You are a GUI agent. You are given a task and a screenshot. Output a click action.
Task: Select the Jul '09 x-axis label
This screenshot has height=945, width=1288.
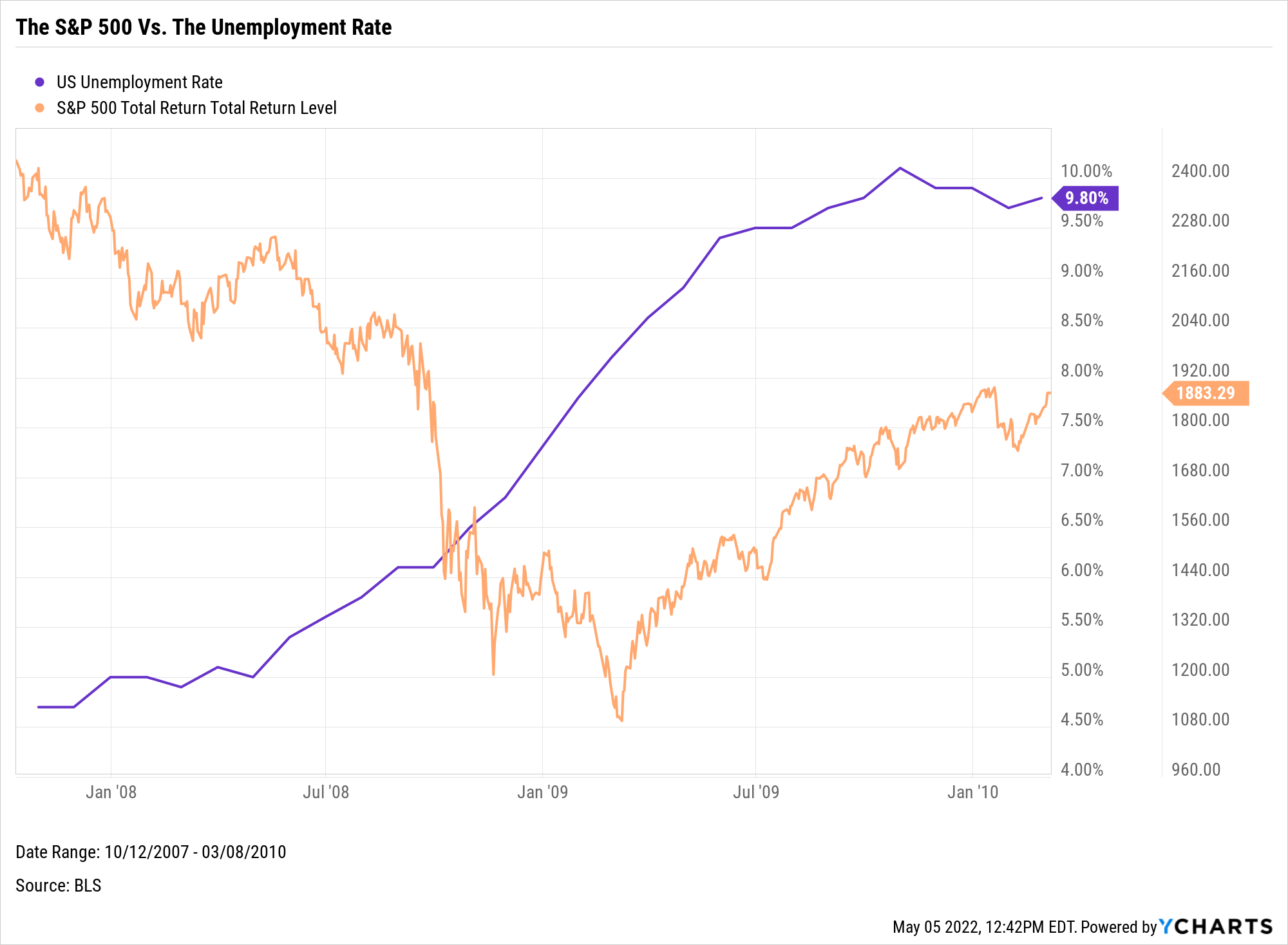[756, 792]
